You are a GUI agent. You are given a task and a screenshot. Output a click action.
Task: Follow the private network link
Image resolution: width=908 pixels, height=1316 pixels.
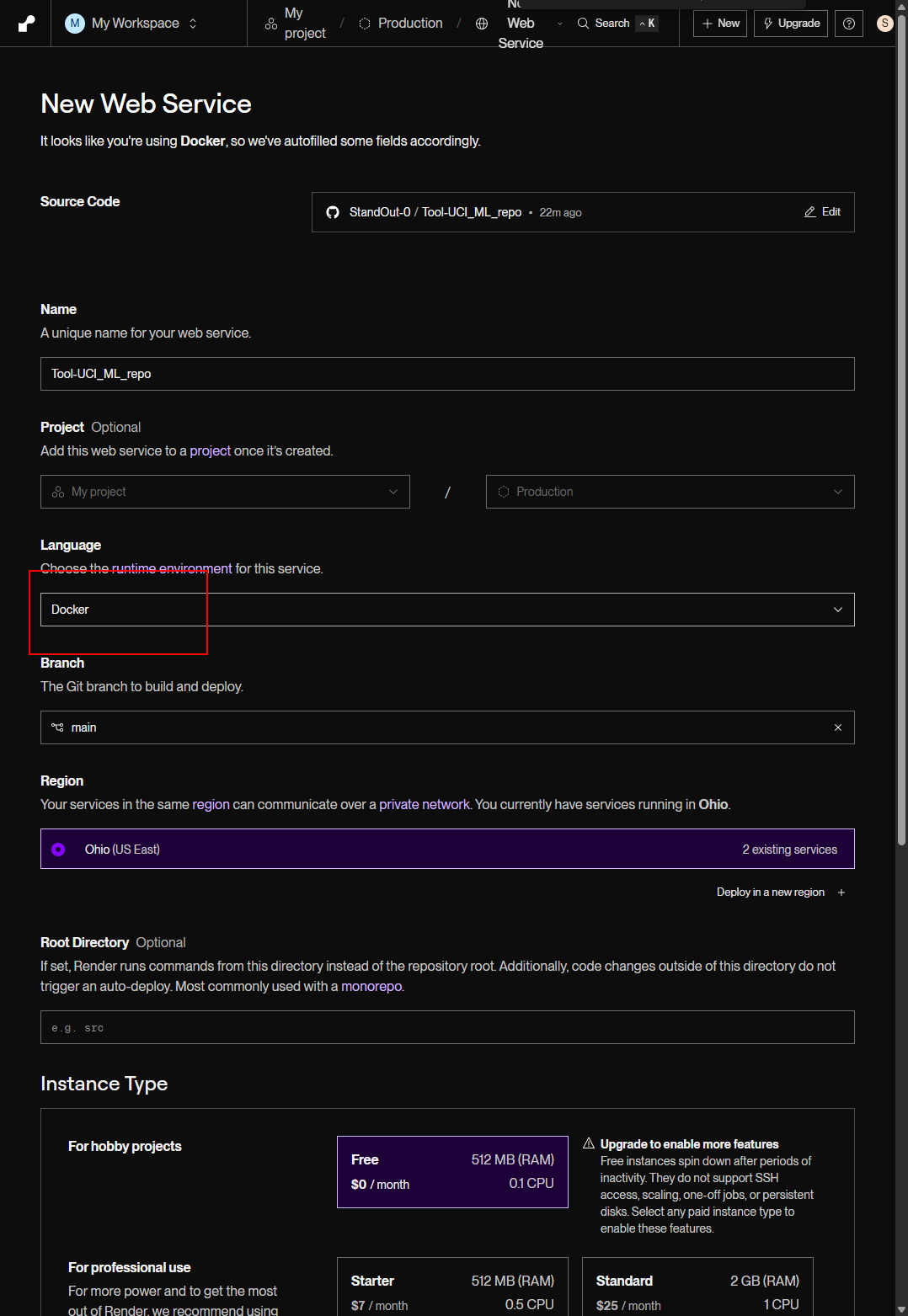[425, 804]
